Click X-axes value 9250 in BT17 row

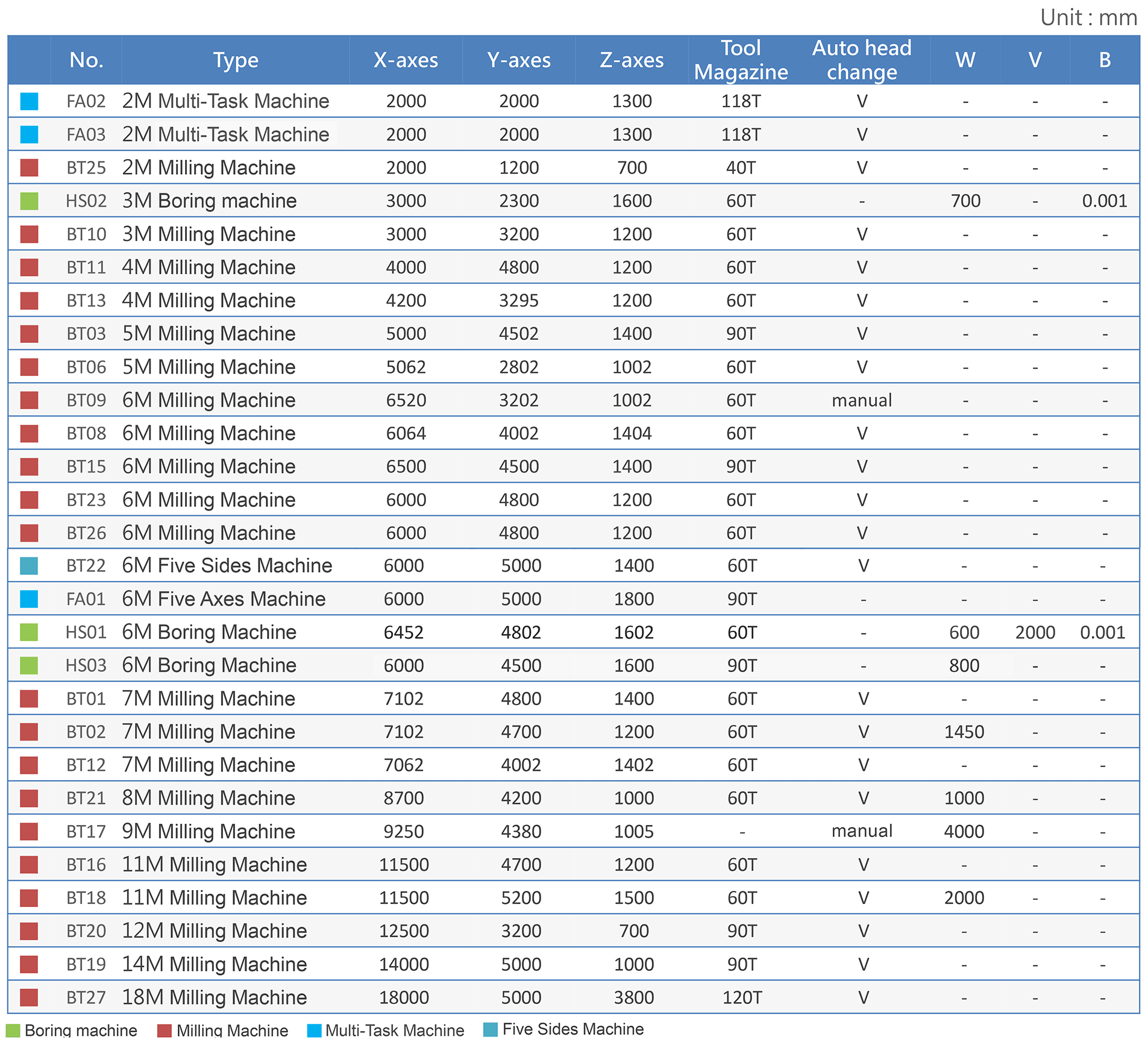(404, 831)
